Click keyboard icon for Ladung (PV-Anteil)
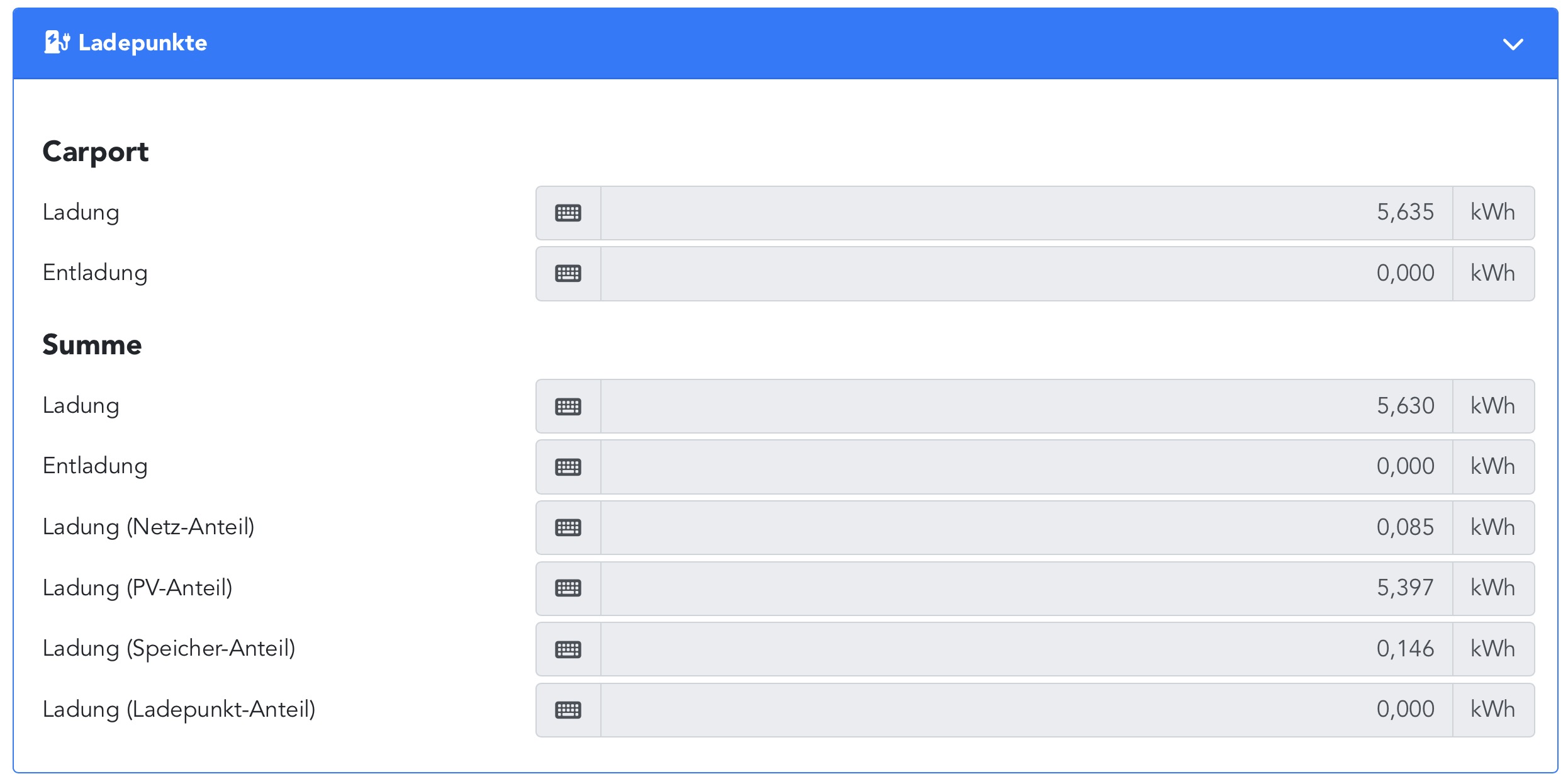 click(x=568, y=588)
